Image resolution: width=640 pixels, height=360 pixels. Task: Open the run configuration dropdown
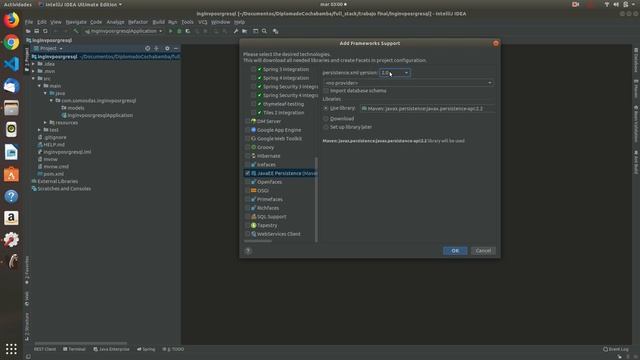click(x=123, y=31)
